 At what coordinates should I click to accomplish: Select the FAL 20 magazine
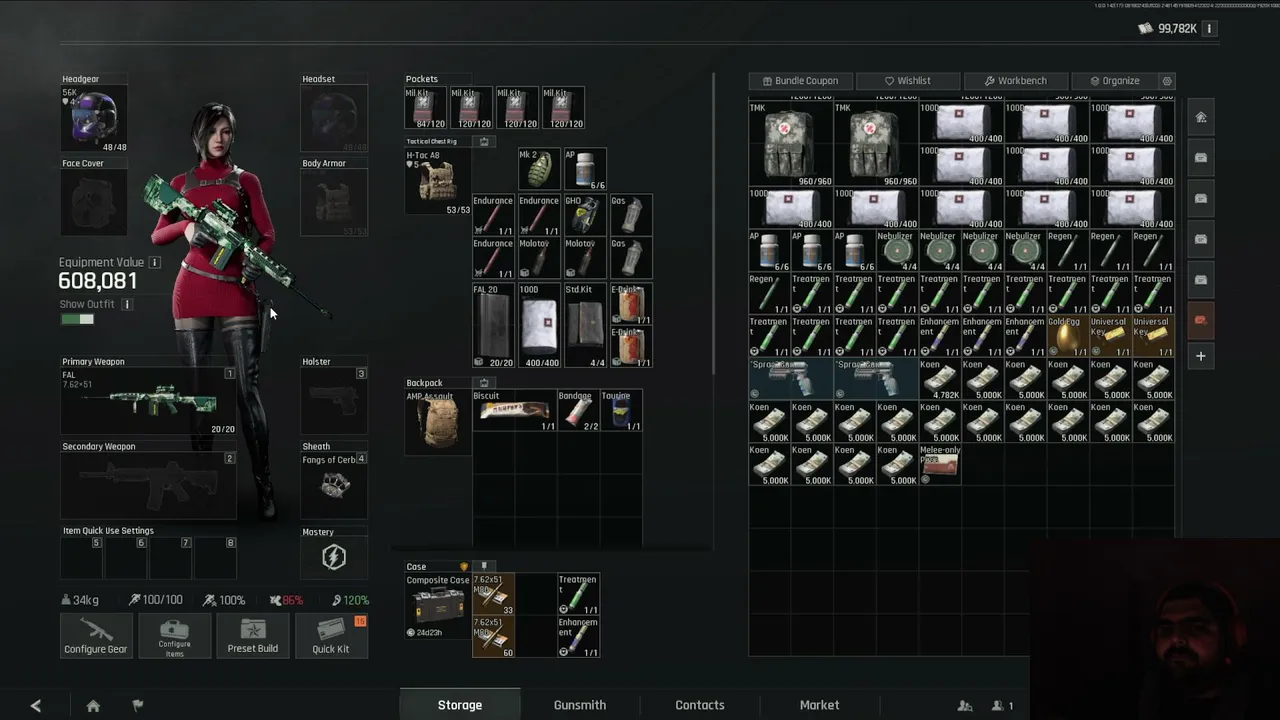point(494,326)
